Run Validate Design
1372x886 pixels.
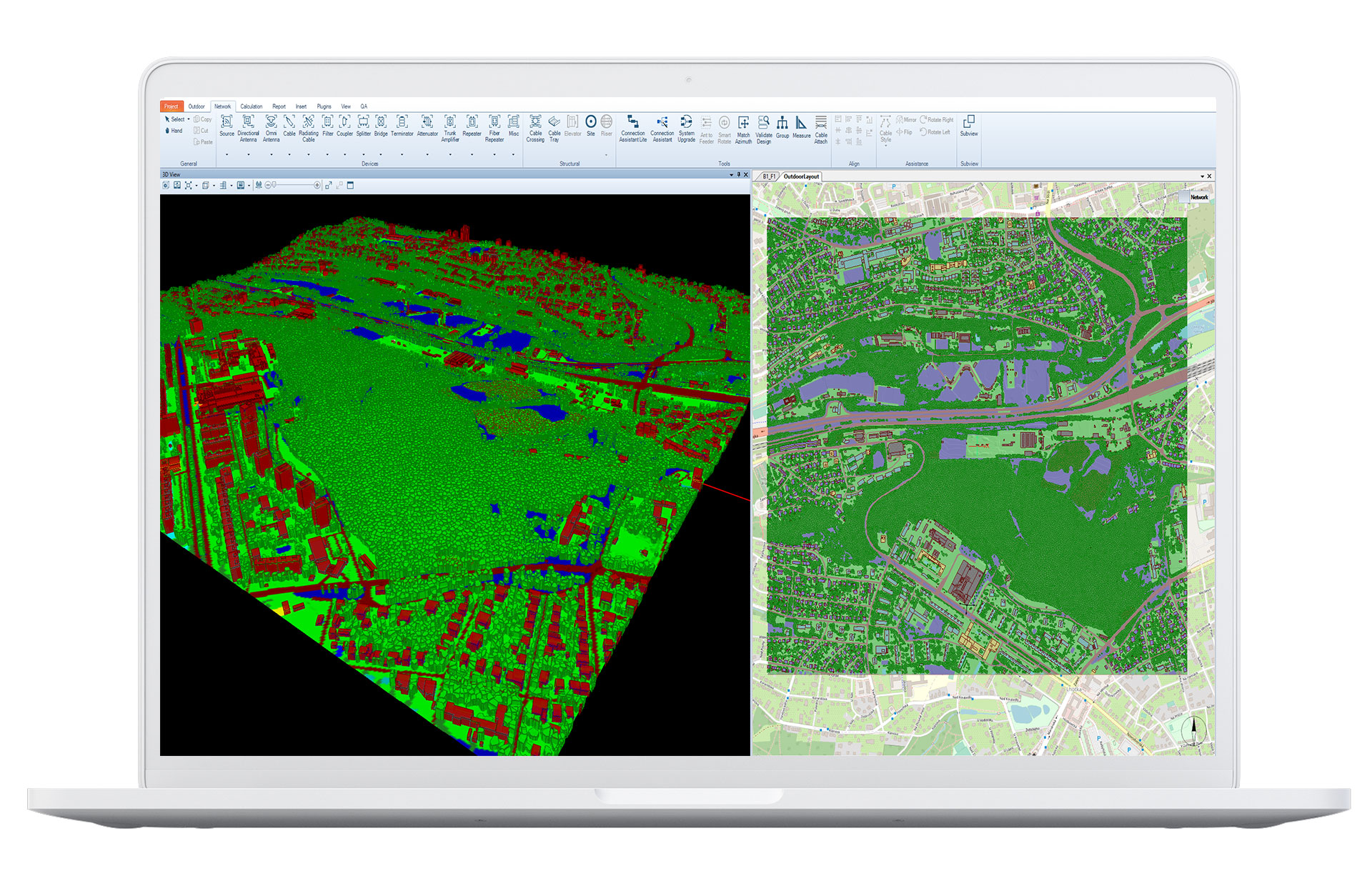[764, 129]
